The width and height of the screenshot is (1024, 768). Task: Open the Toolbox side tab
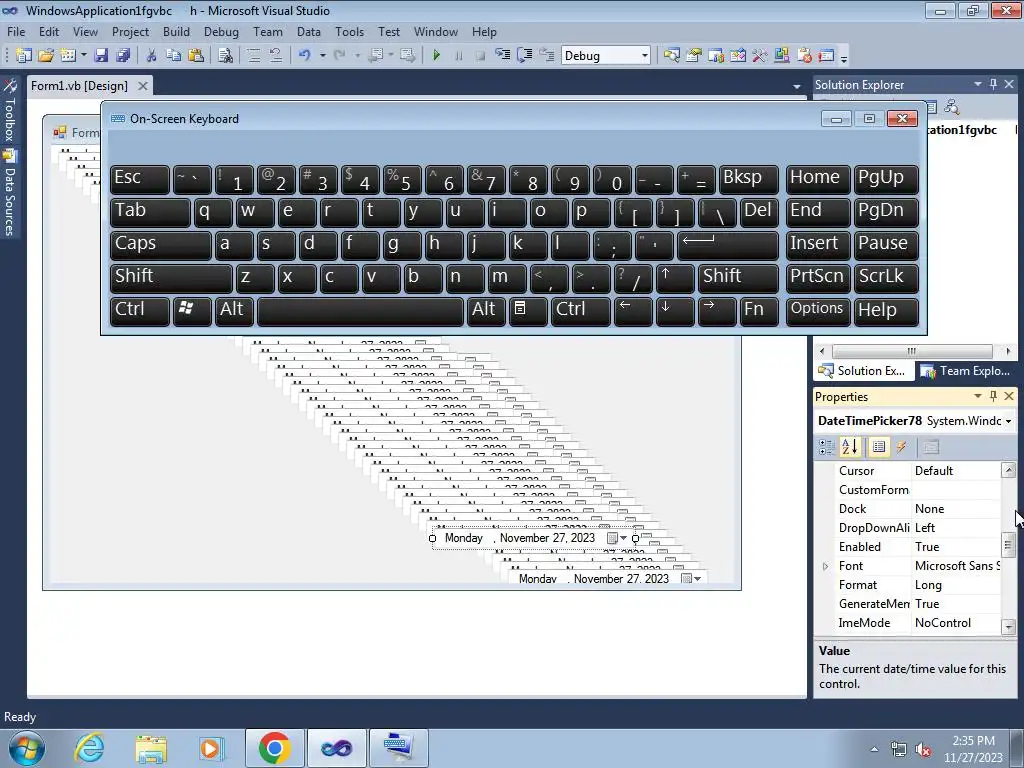[9, 110]
